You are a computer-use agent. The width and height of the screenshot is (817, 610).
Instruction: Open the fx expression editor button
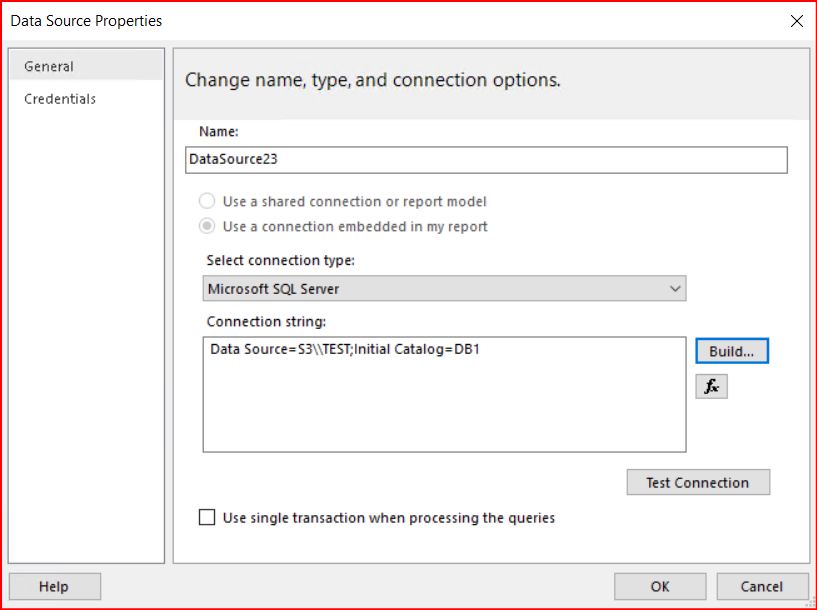coord(711,386)
